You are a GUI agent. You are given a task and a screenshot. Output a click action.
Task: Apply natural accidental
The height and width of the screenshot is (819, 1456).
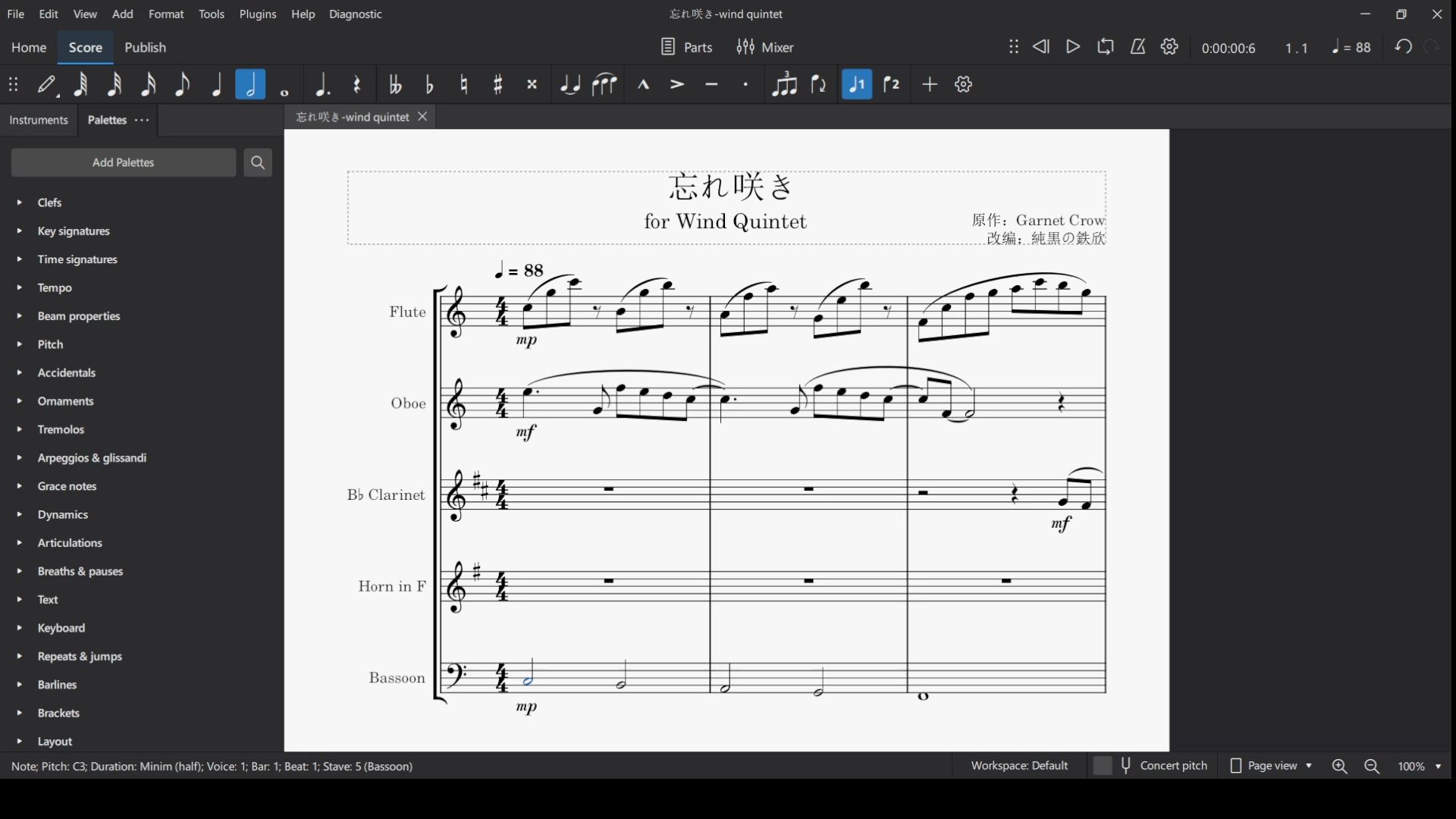point(464,84)
